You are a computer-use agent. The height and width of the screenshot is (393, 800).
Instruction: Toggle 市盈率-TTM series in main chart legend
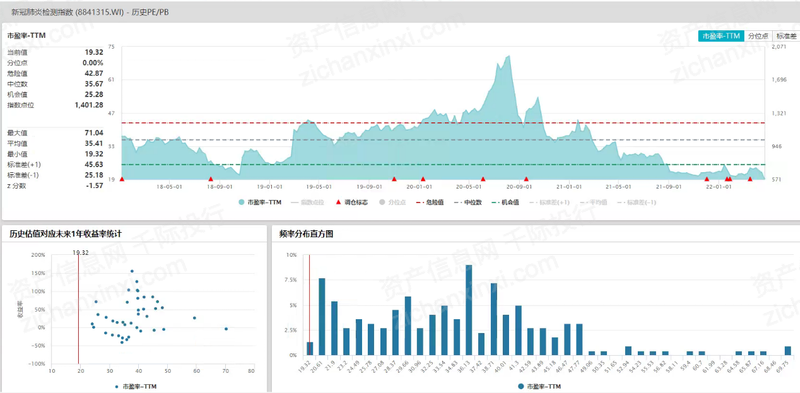[x=260, y=203]
